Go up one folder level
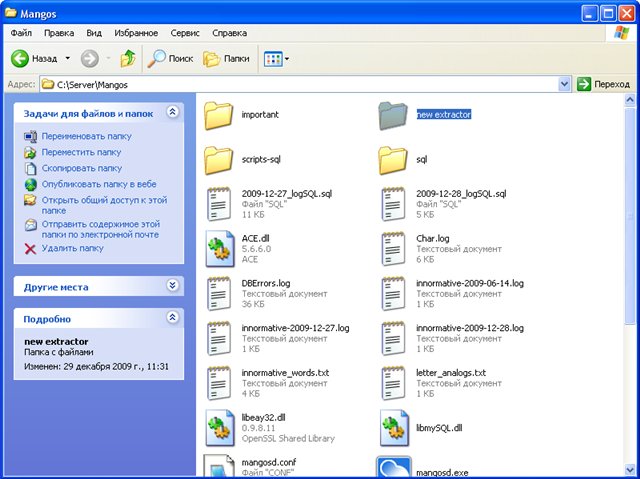This screenshot has width=640, height=479. [128, 59]
